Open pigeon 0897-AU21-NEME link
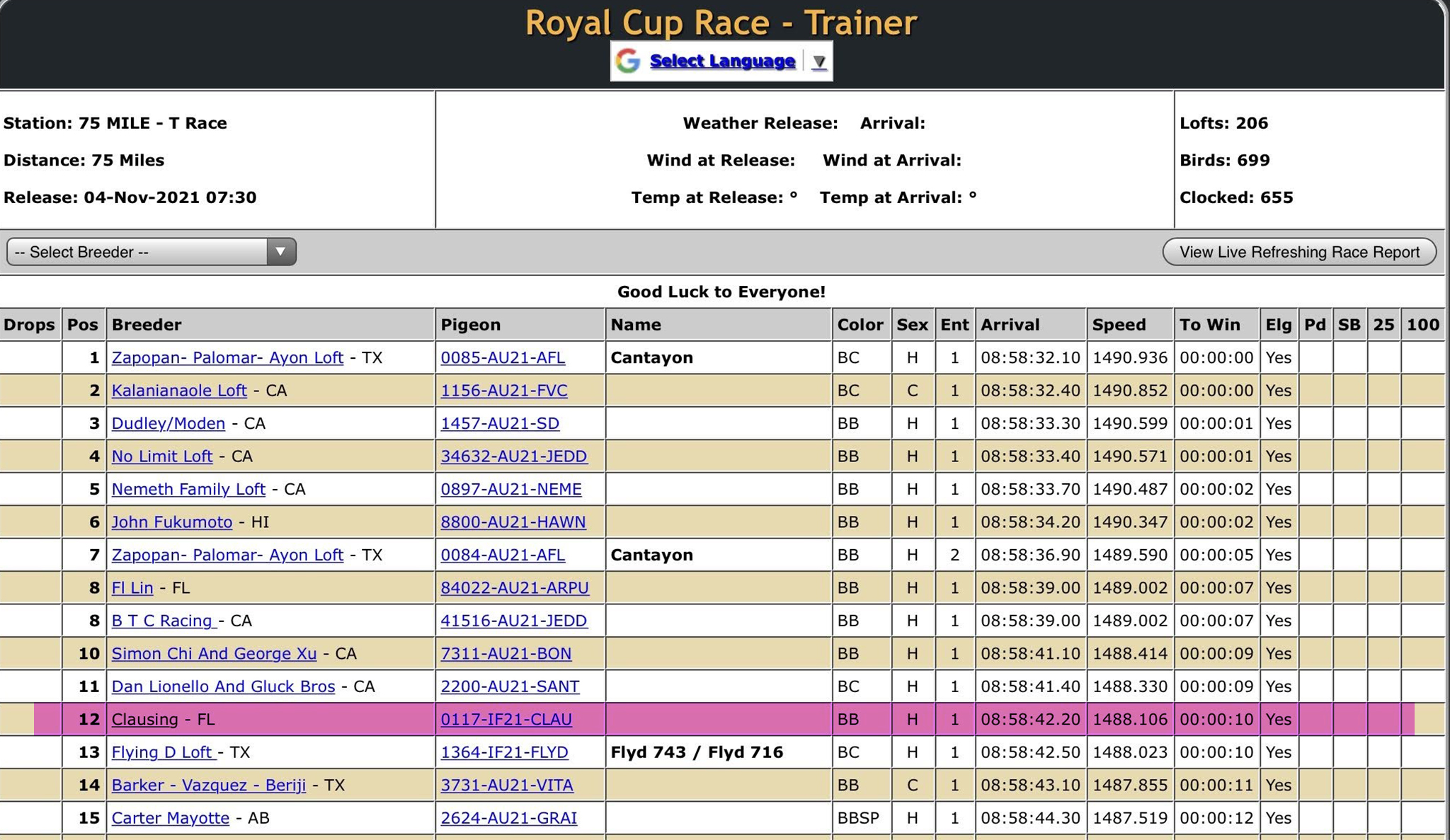Viewport: 1450px width, 840px height. pyautogui.click(x=511, y=490)
